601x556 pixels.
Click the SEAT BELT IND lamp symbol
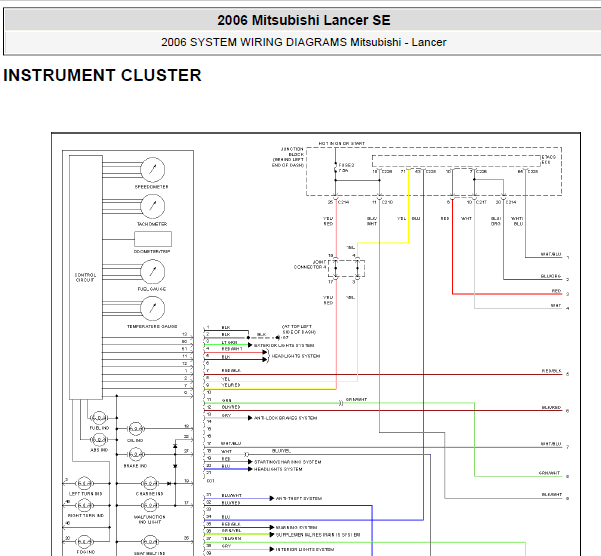click(150, 542)
